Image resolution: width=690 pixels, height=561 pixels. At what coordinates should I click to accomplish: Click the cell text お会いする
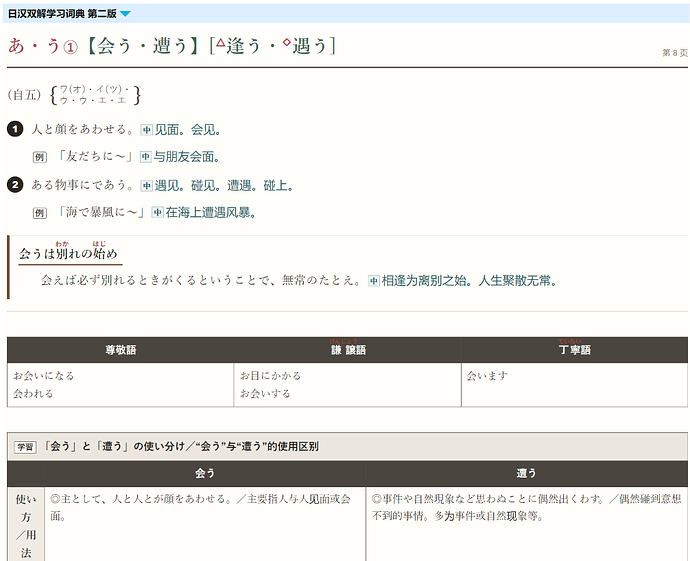(x=265, y=393)
